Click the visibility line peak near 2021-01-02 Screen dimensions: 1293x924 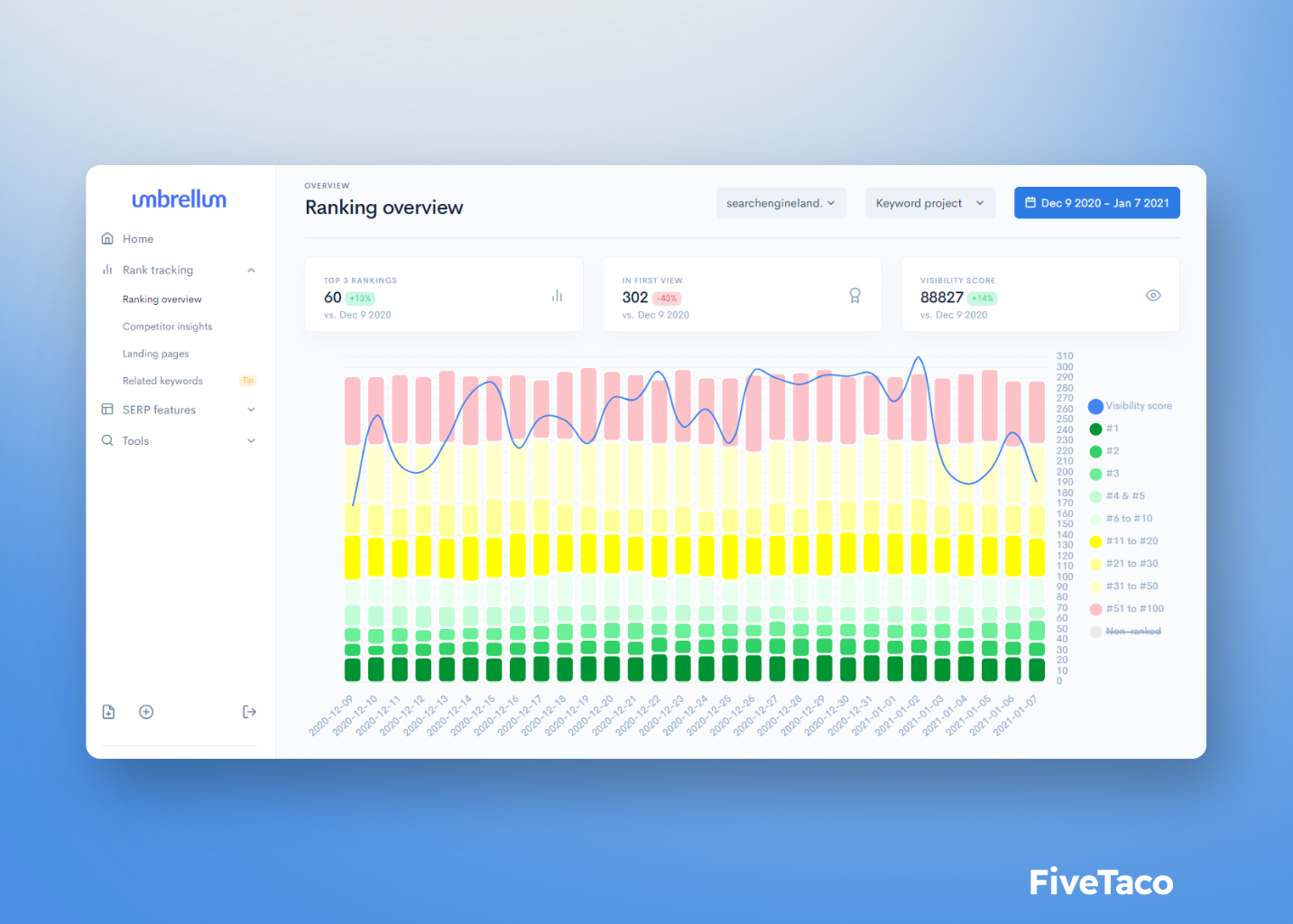[919, 359]
